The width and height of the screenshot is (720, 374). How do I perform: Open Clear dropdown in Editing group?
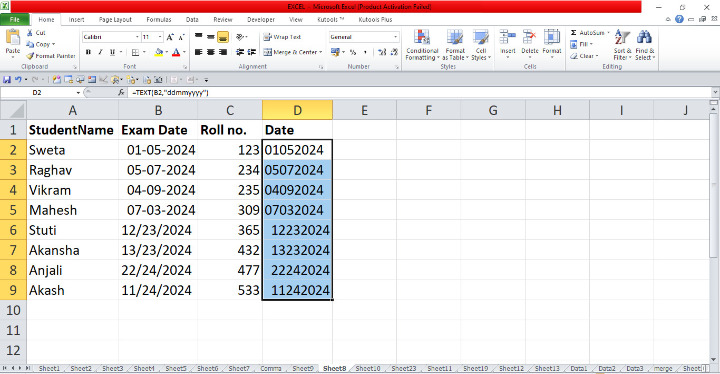point(585,56)
